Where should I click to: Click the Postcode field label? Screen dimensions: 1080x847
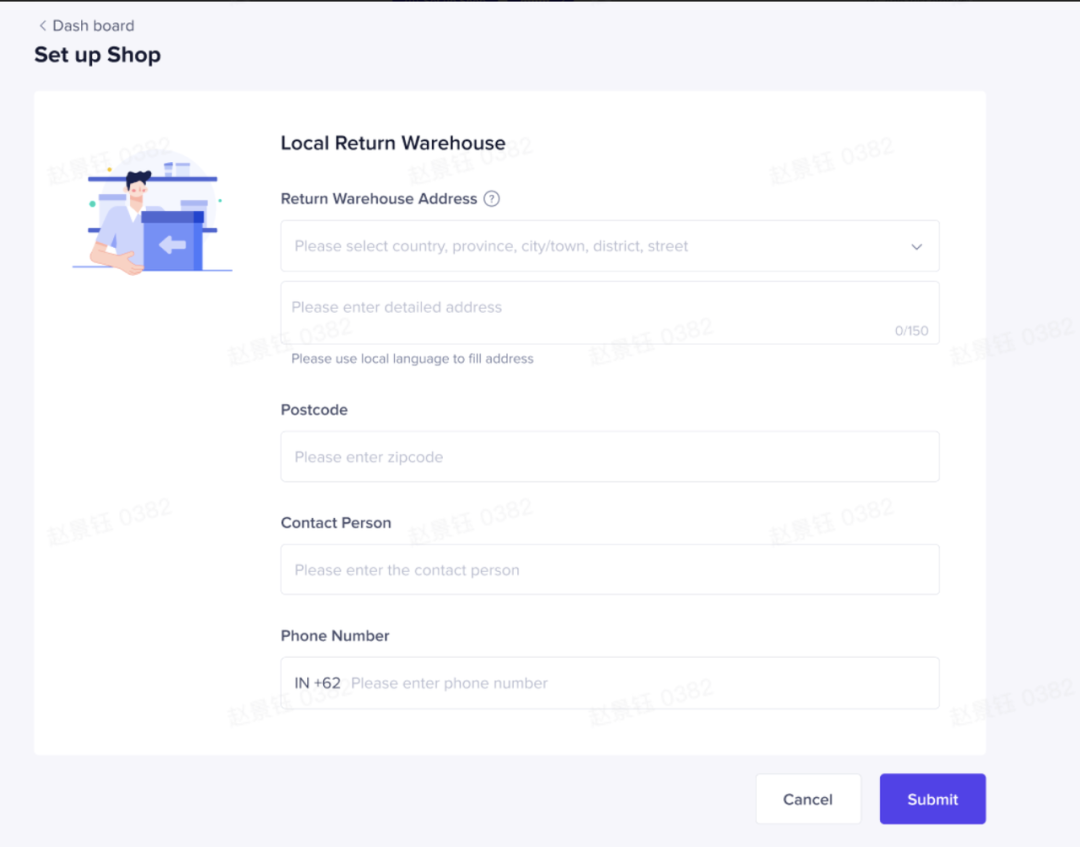(314, 410)
